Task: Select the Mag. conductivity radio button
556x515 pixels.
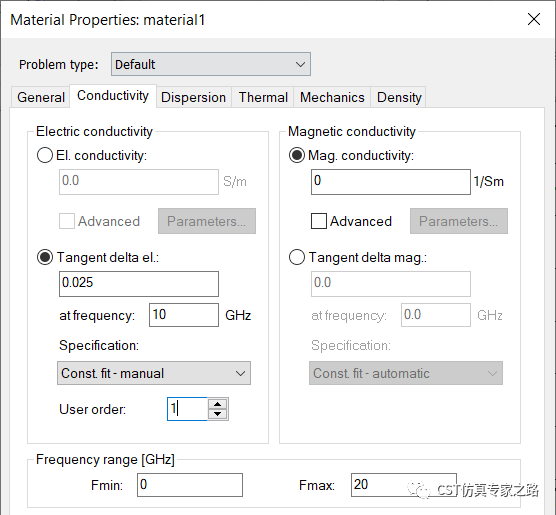Action: click(x=297, y=155)
